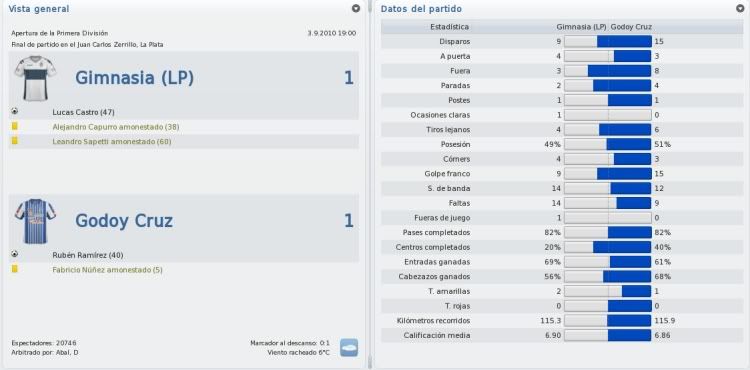Image resolution: width=750 pixels, height=370 pixels.
Task: Click the goal ball icon beside Lucas Castro
Action: tap(15, 111)
